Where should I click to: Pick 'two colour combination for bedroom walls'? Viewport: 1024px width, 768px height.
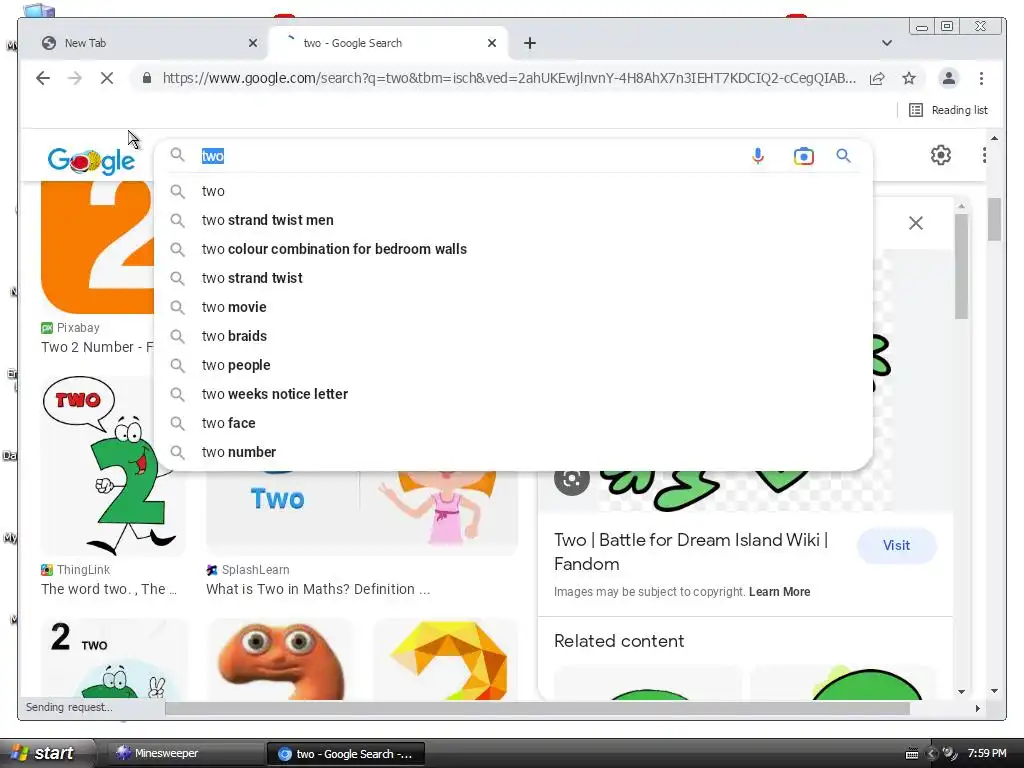tap(513, 249)
